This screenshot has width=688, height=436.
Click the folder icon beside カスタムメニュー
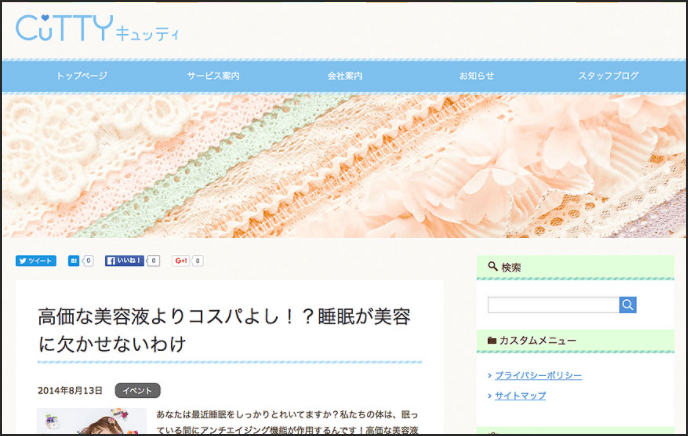point(492,340)
